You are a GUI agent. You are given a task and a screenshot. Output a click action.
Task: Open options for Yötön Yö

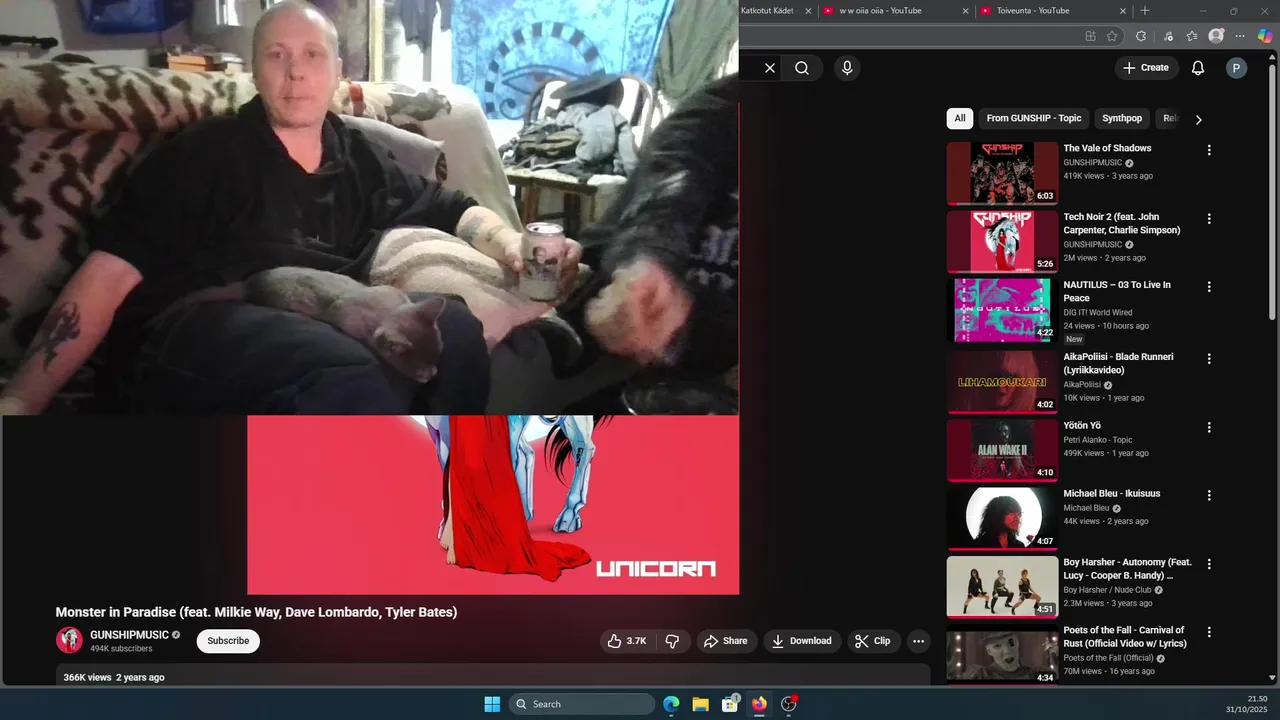tap(1209, 427)
